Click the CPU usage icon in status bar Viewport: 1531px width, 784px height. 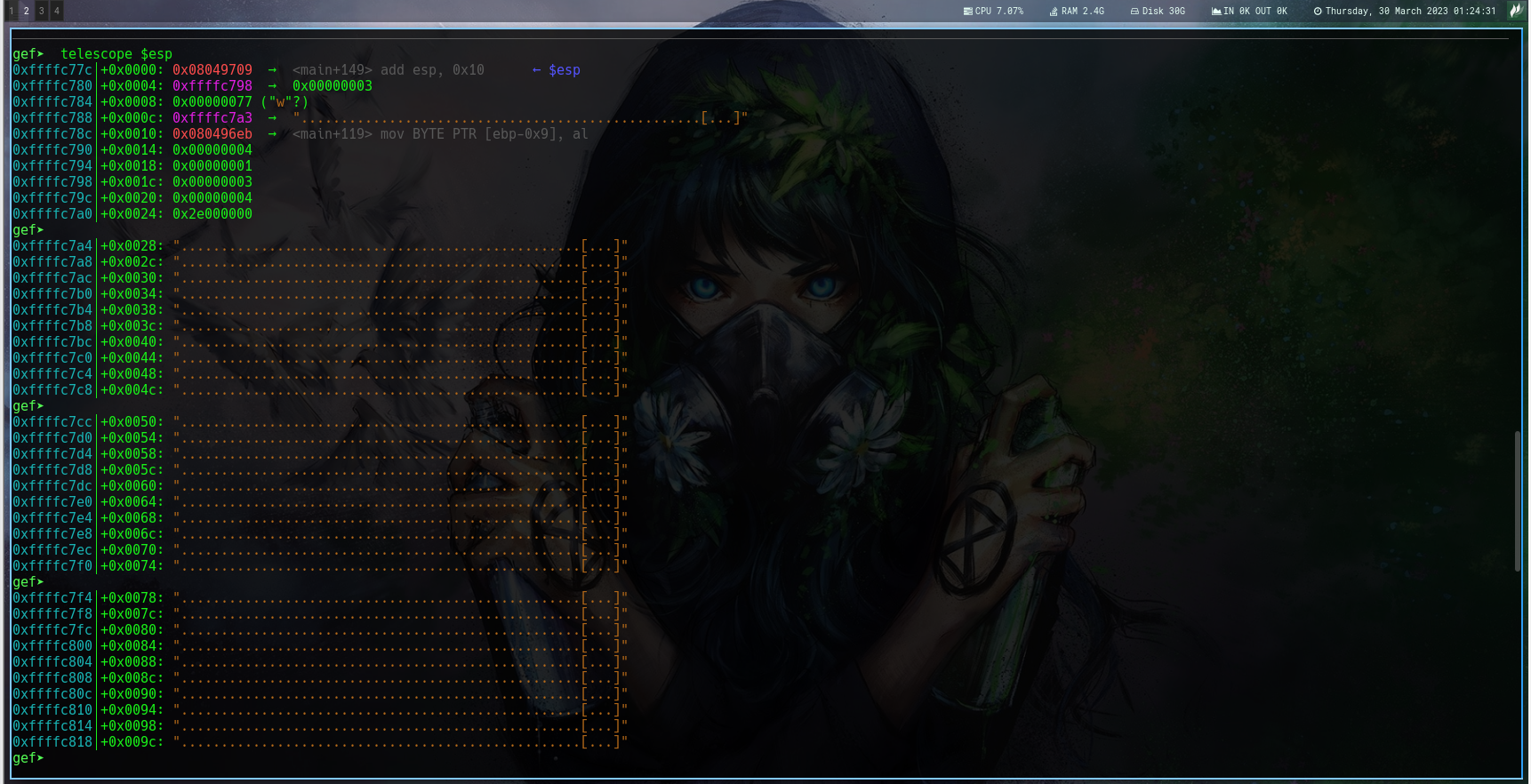(967, 12)
